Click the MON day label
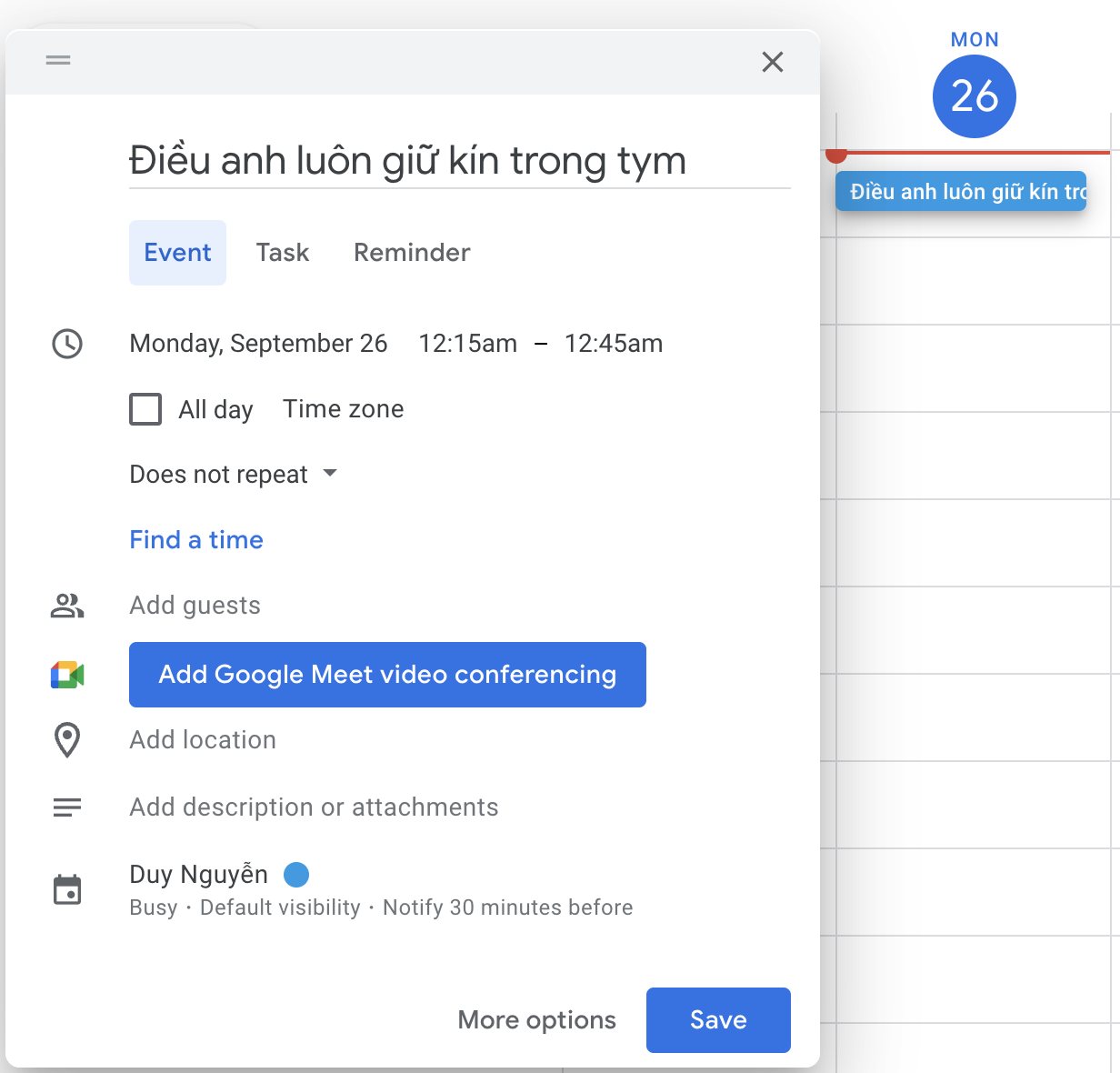Viewport: 1120px width, 1073px height. (975, 40)
